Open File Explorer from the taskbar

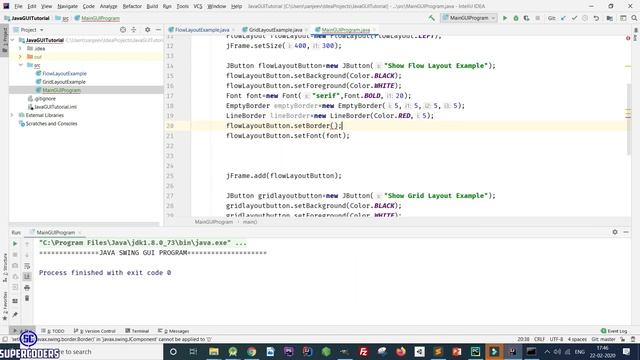click(x=214, y=351)
